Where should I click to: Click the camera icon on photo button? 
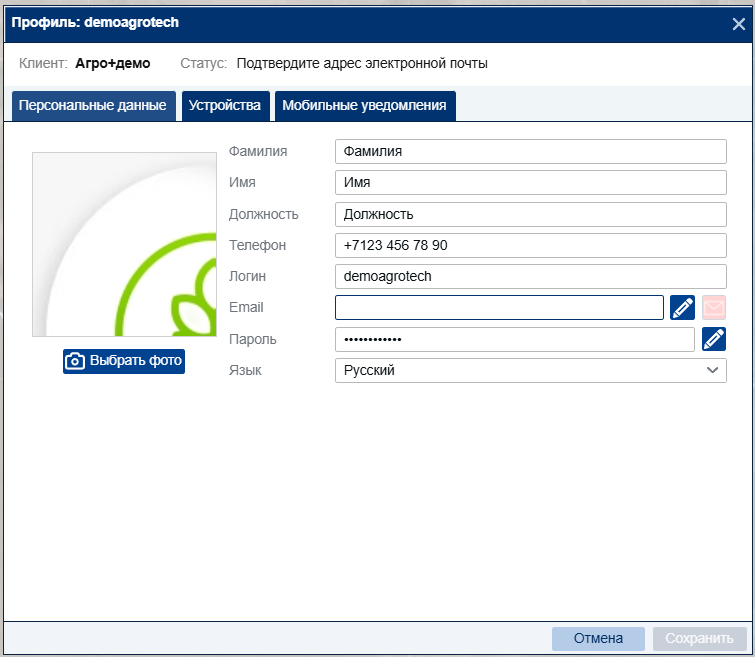[x=75, y=361]
